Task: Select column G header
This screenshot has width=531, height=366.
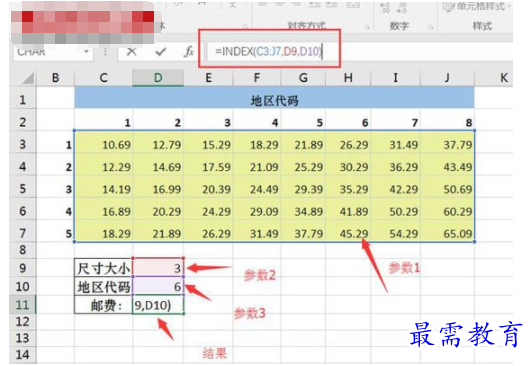Action: pos(303,78)
